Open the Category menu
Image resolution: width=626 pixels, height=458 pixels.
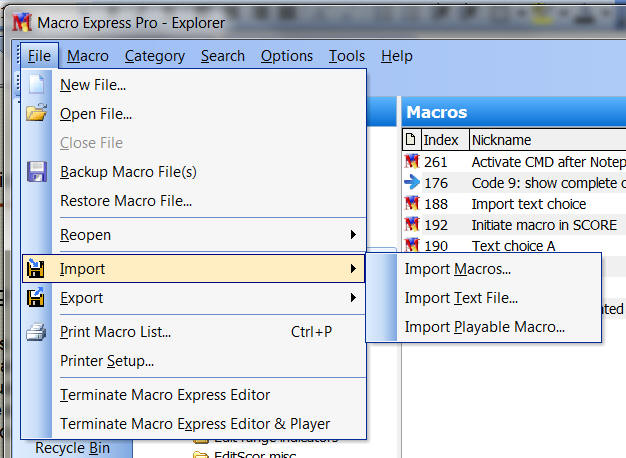point(155,56)
